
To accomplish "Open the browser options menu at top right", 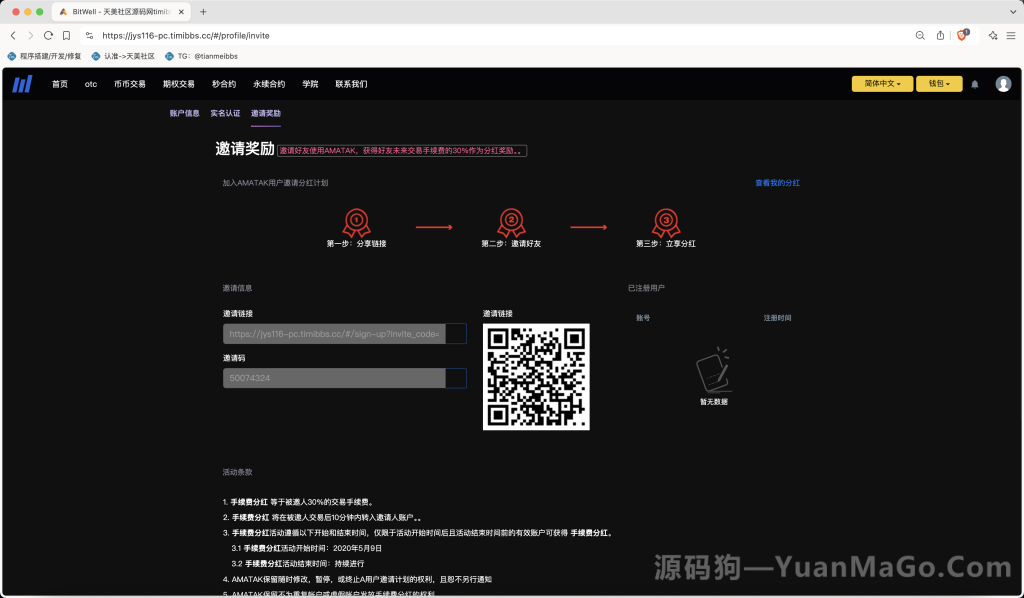I will 1010,34.
